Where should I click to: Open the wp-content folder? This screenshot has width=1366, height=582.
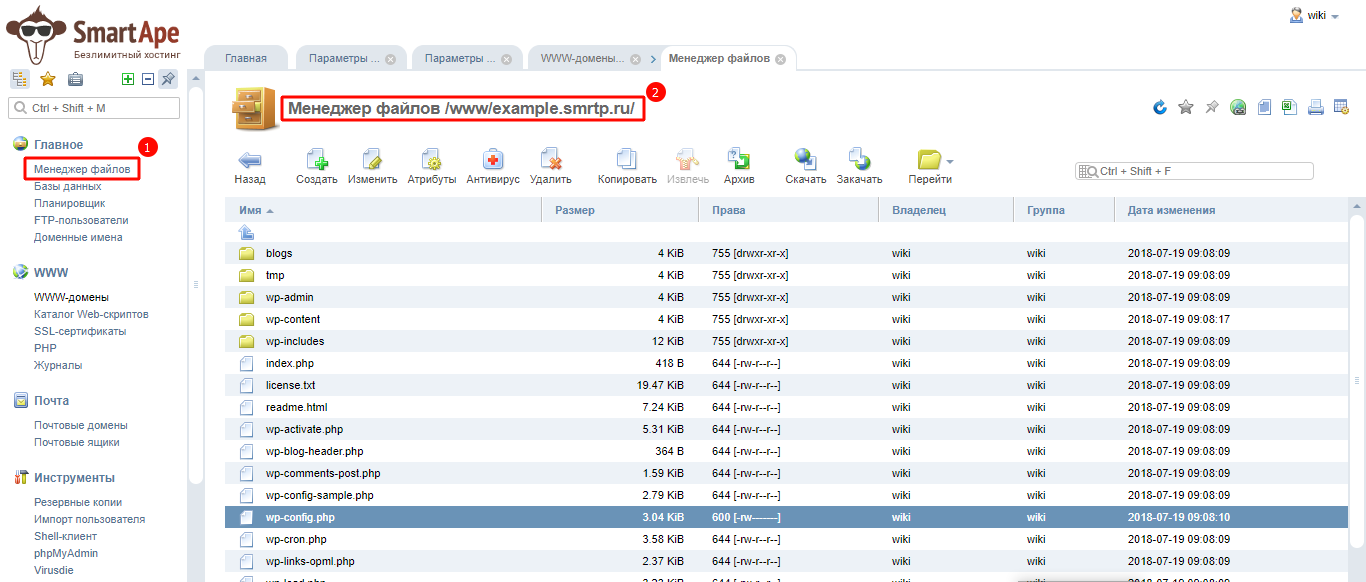coord(293,319)
